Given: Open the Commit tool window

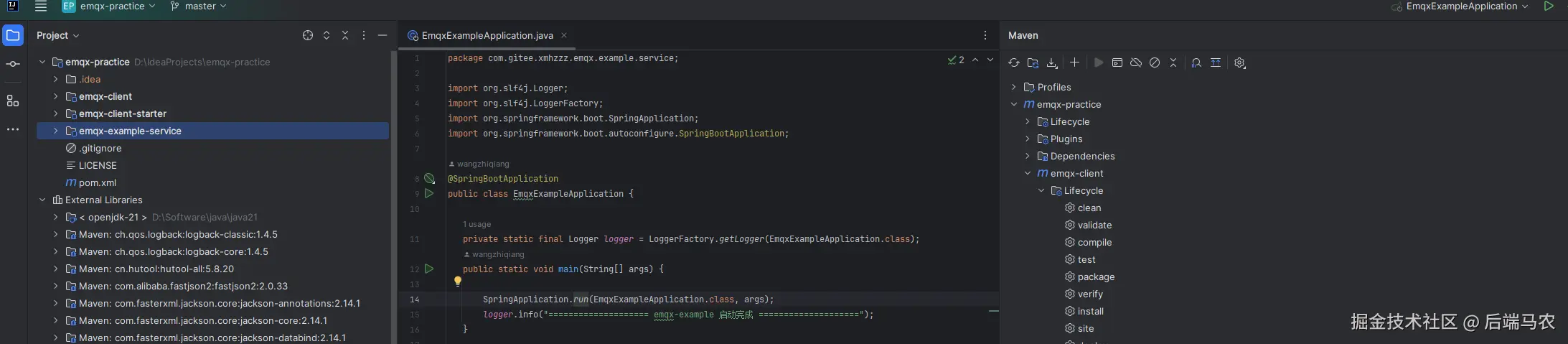Looking at the screenshot, I should [13, 64].
